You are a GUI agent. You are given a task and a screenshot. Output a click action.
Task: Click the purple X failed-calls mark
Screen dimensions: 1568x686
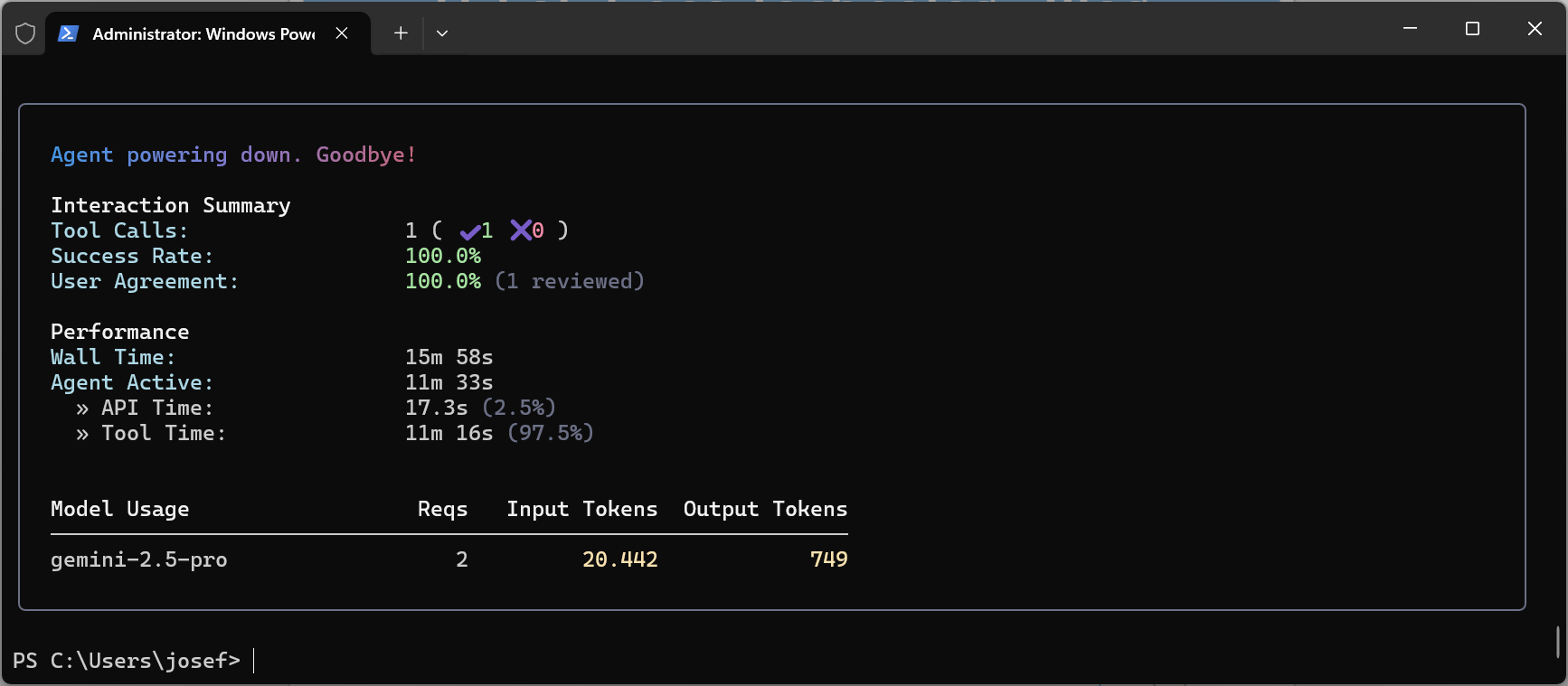(521, 230)
